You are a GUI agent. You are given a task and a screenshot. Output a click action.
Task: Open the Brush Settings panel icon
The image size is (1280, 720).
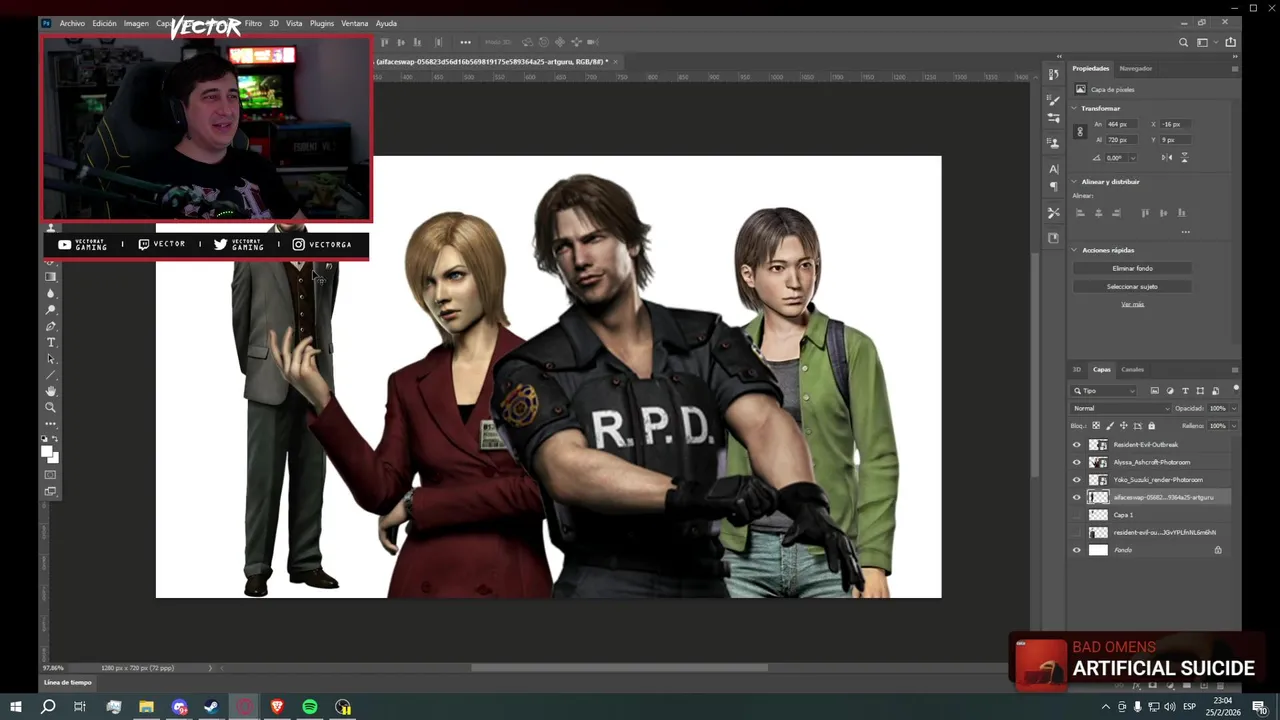[1053, 118]
